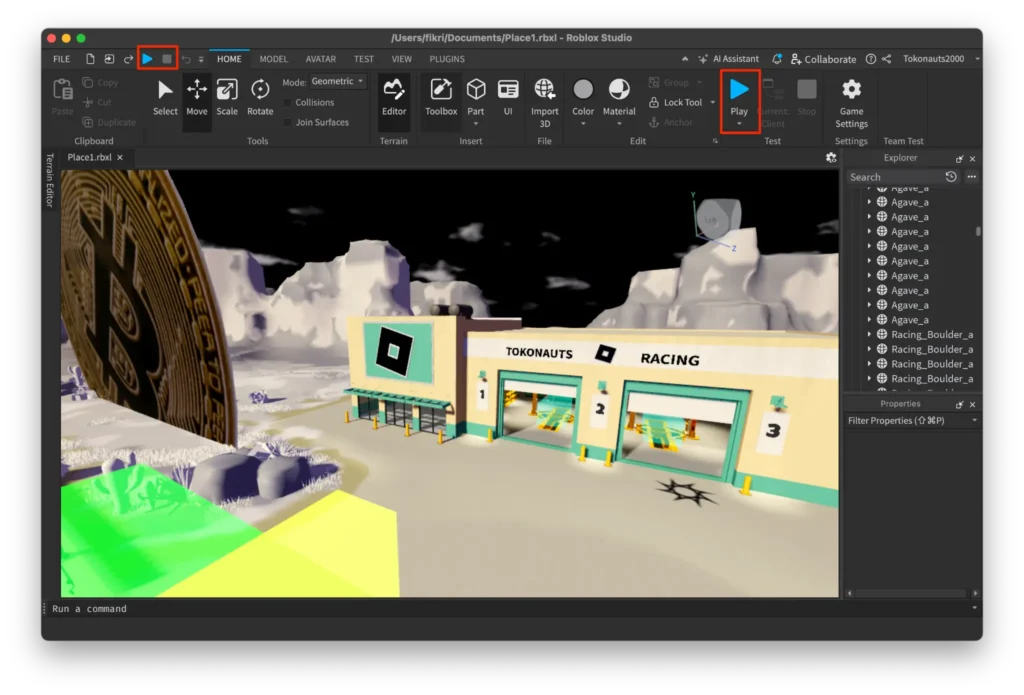Click the redo arrow in the top bar
Image resolution: width=1024 pixels, height=695 pixels.
tap(128, 59)
